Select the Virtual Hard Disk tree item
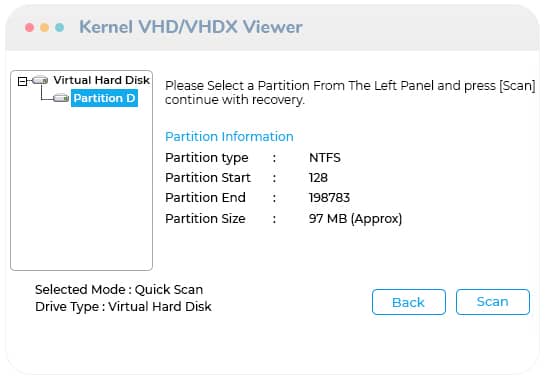The height and width of the screenshot is (380, 545). click(101, 80)
